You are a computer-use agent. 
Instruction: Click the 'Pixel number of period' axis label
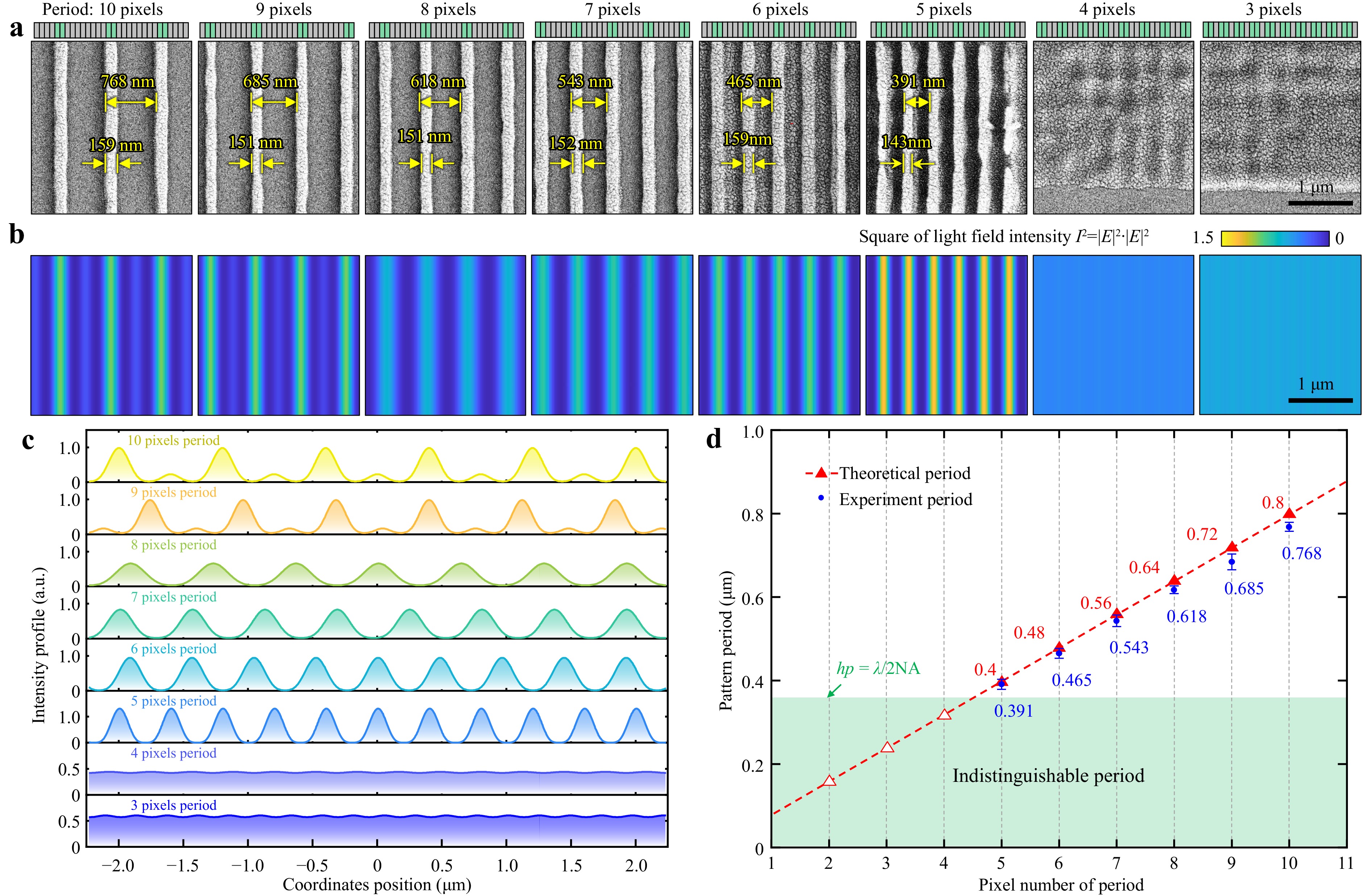[1061, 884]
